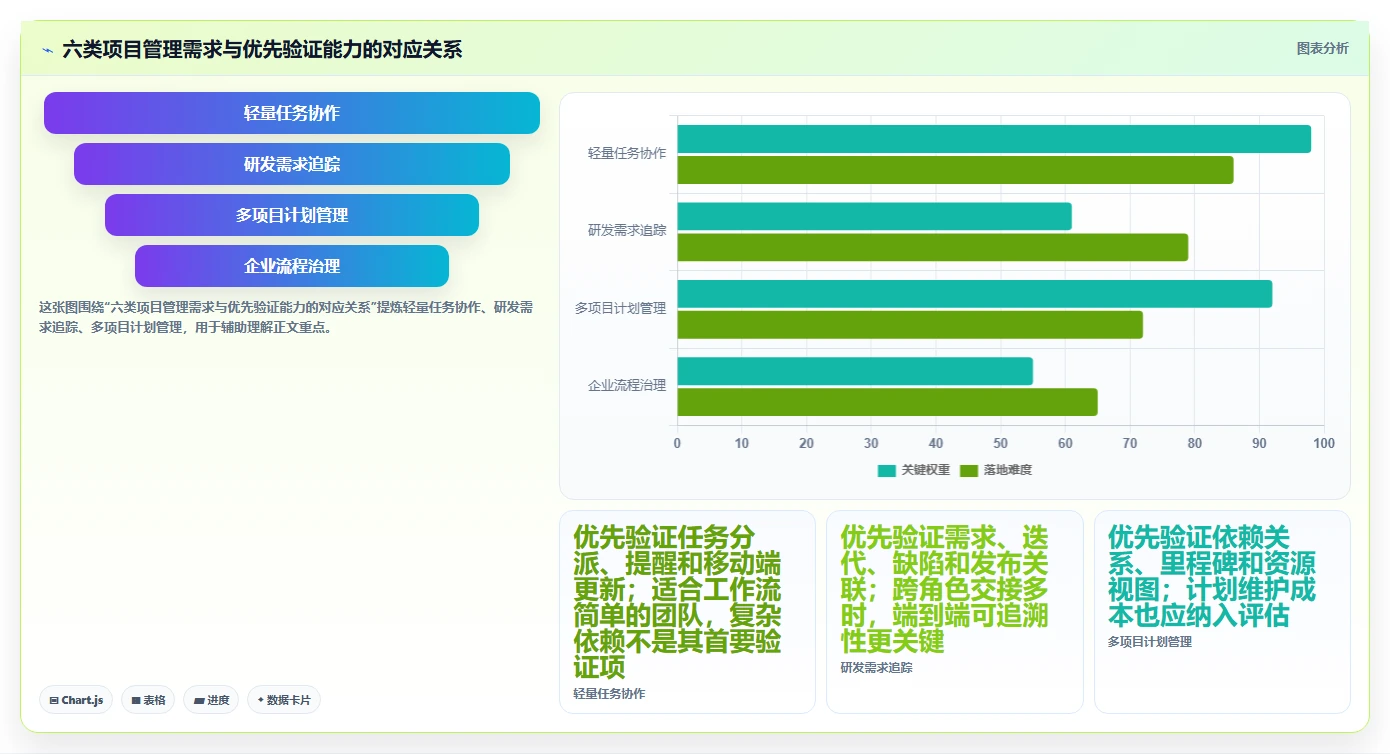This screenshot has width=1390, height=754.
Task: Toggle the 关键权重 legend swatch
Action: tap(887, 470)
